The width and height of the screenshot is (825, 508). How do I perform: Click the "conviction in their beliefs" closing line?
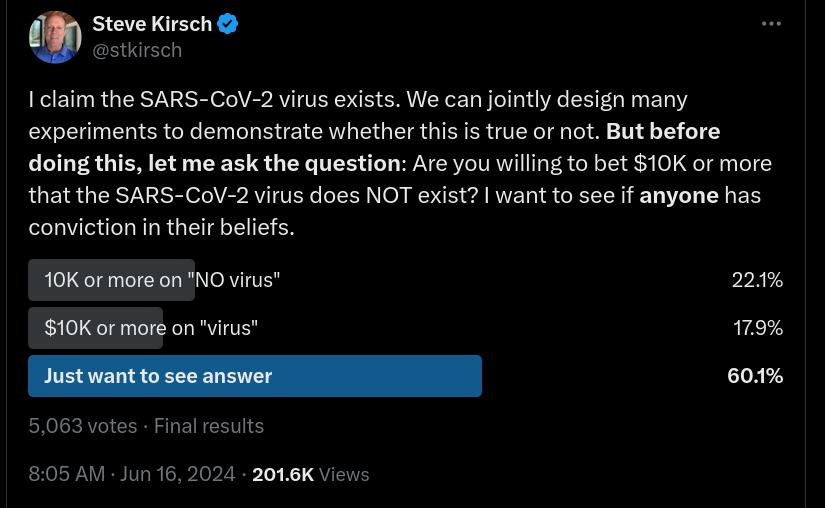coord(161,227)
